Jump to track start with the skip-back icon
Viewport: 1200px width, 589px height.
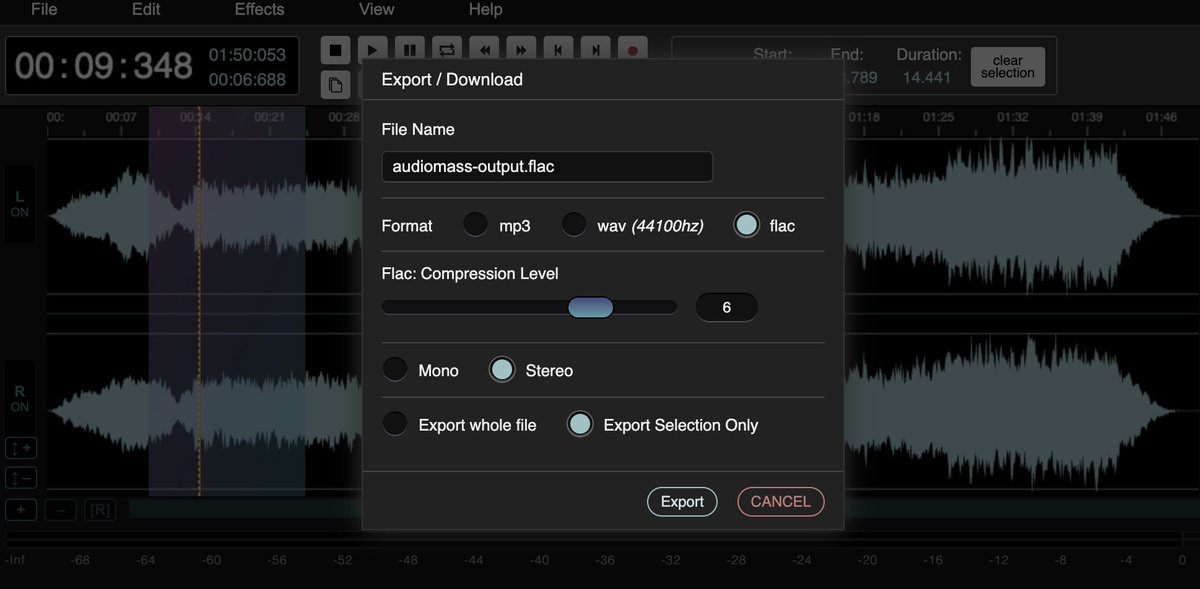point(557,49)
